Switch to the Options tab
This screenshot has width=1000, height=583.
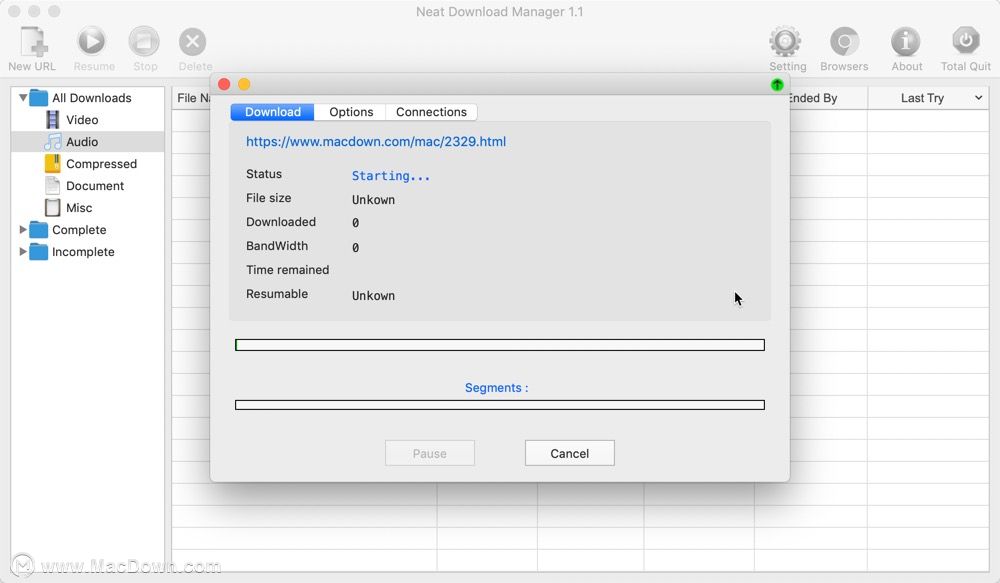[x=351, y=112]
